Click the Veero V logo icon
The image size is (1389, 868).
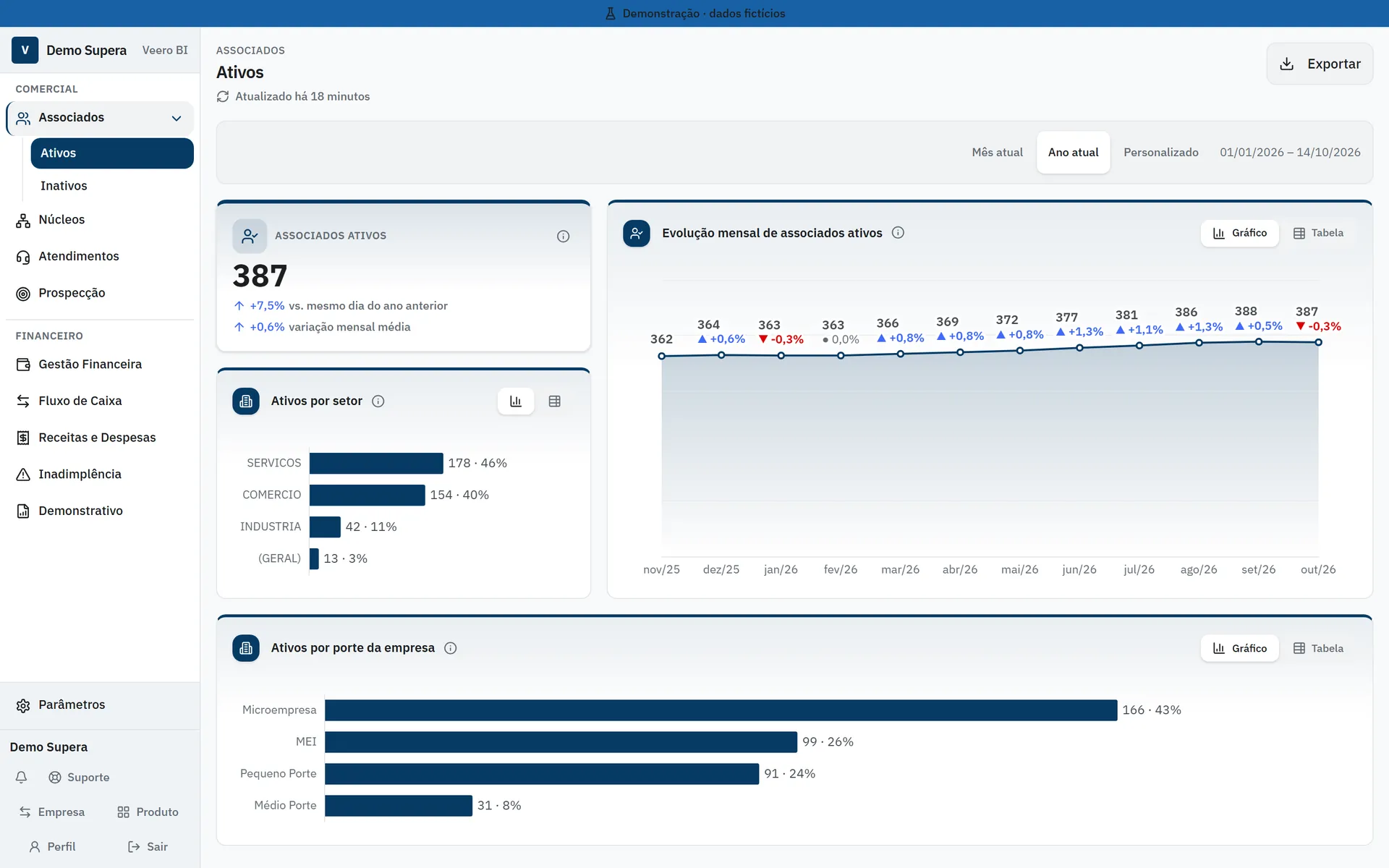coord(25,50)
